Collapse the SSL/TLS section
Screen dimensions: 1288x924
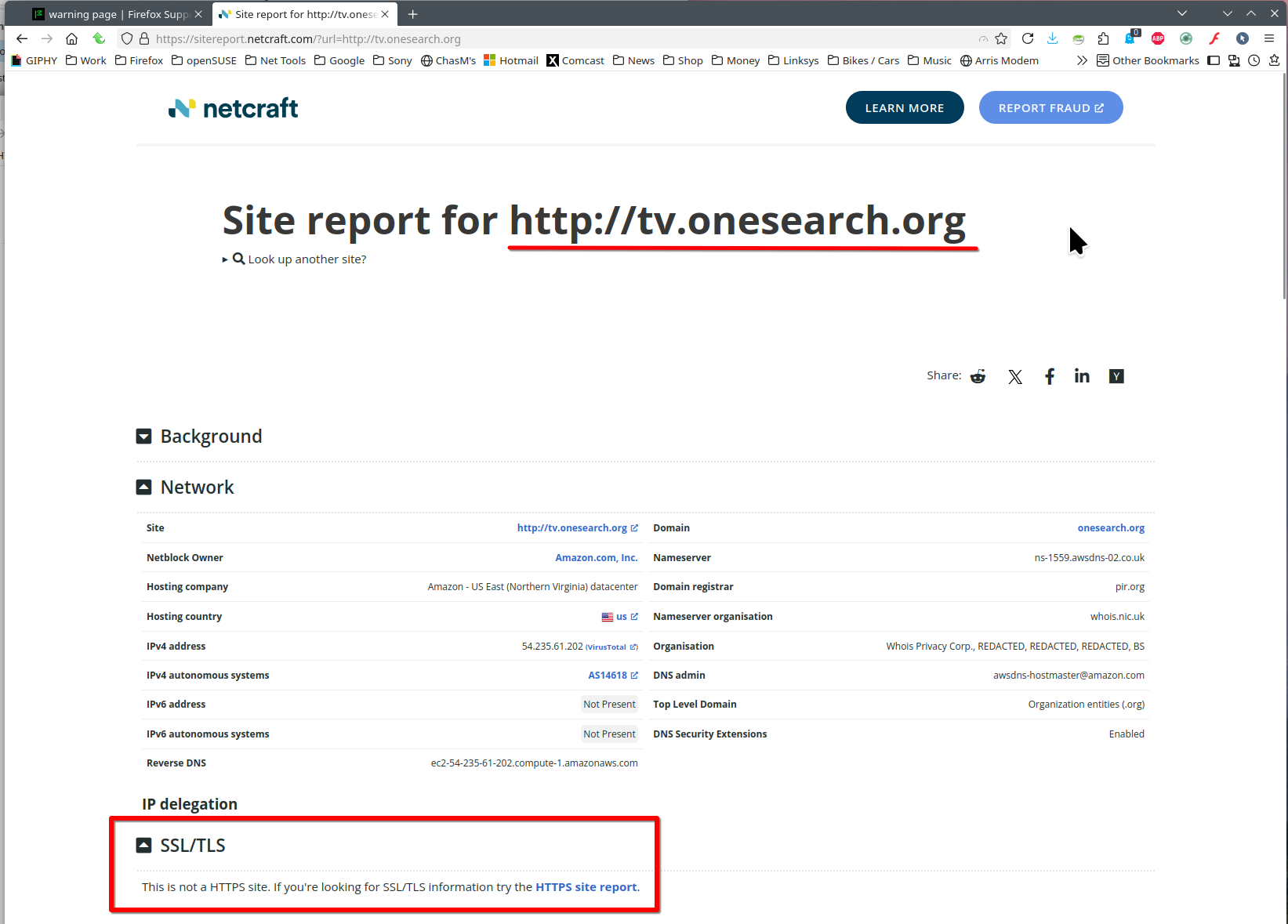point(143,846)
